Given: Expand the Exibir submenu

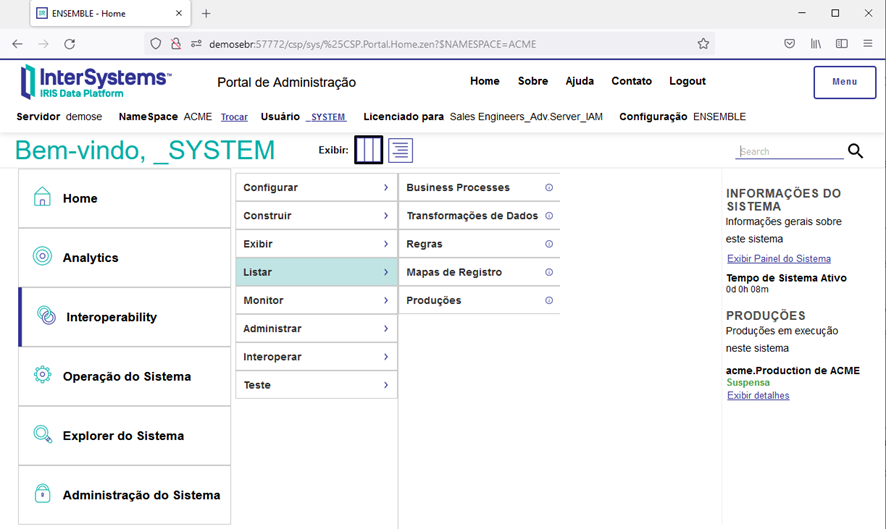Looking at the screenshot, I should [x=316, y=244].
